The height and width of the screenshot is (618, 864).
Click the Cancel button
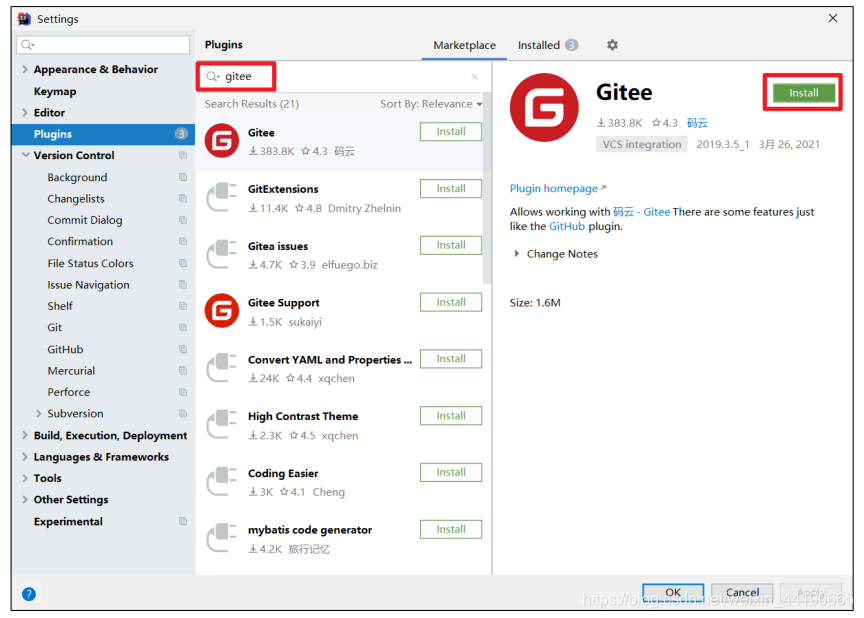[x=742, y=593]
